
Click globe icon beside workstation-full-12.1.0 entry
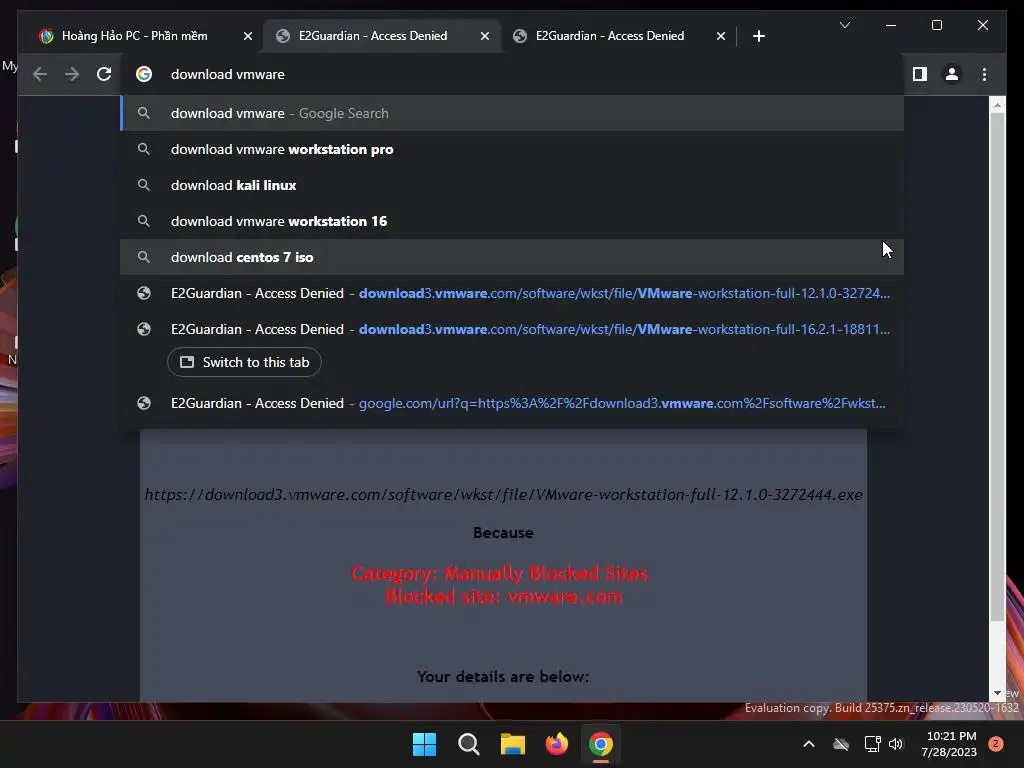coord(144,293)
